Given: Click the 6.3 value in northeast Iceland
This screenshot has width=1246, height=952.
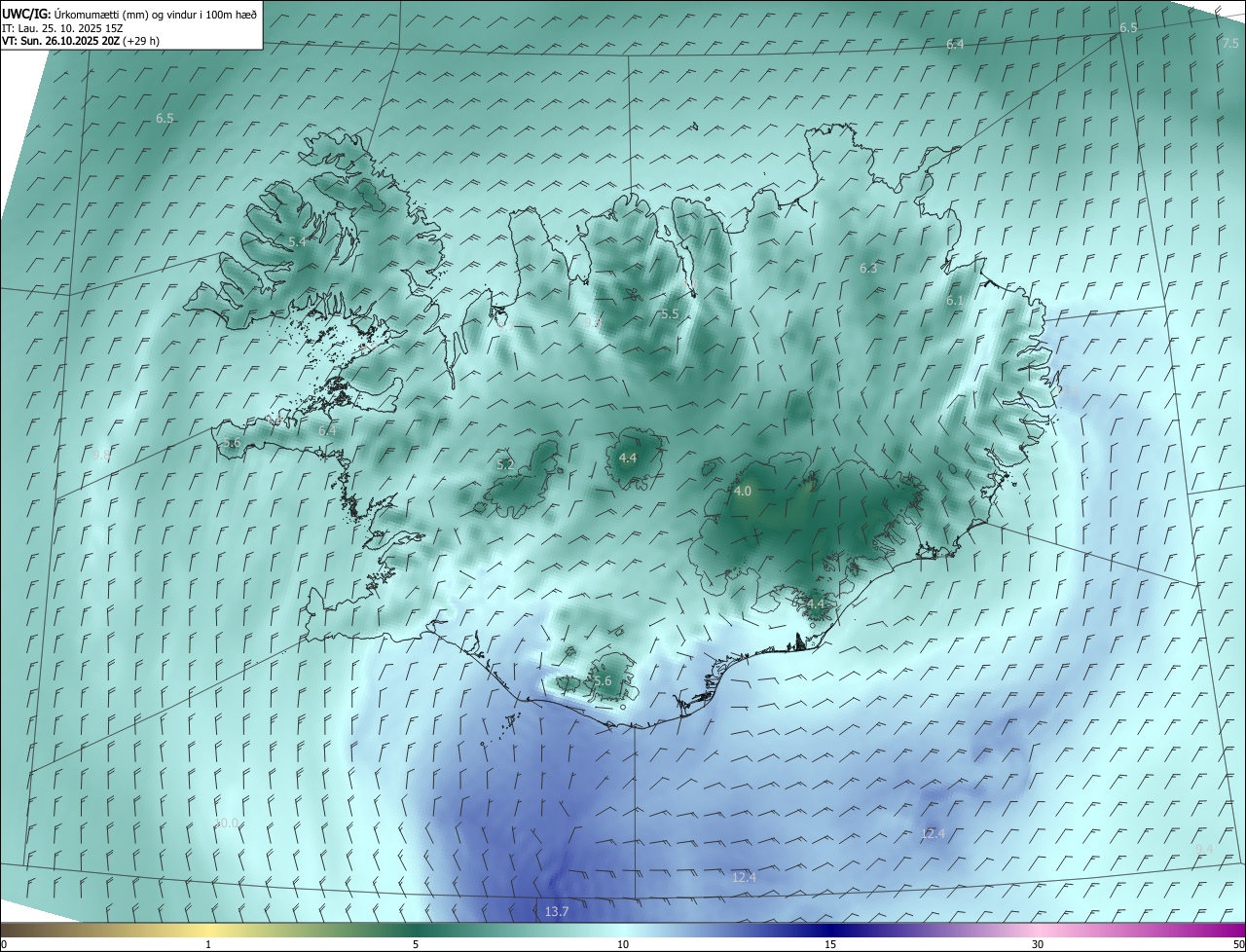Looking at the screenshot, I should (x=868, y=269).
